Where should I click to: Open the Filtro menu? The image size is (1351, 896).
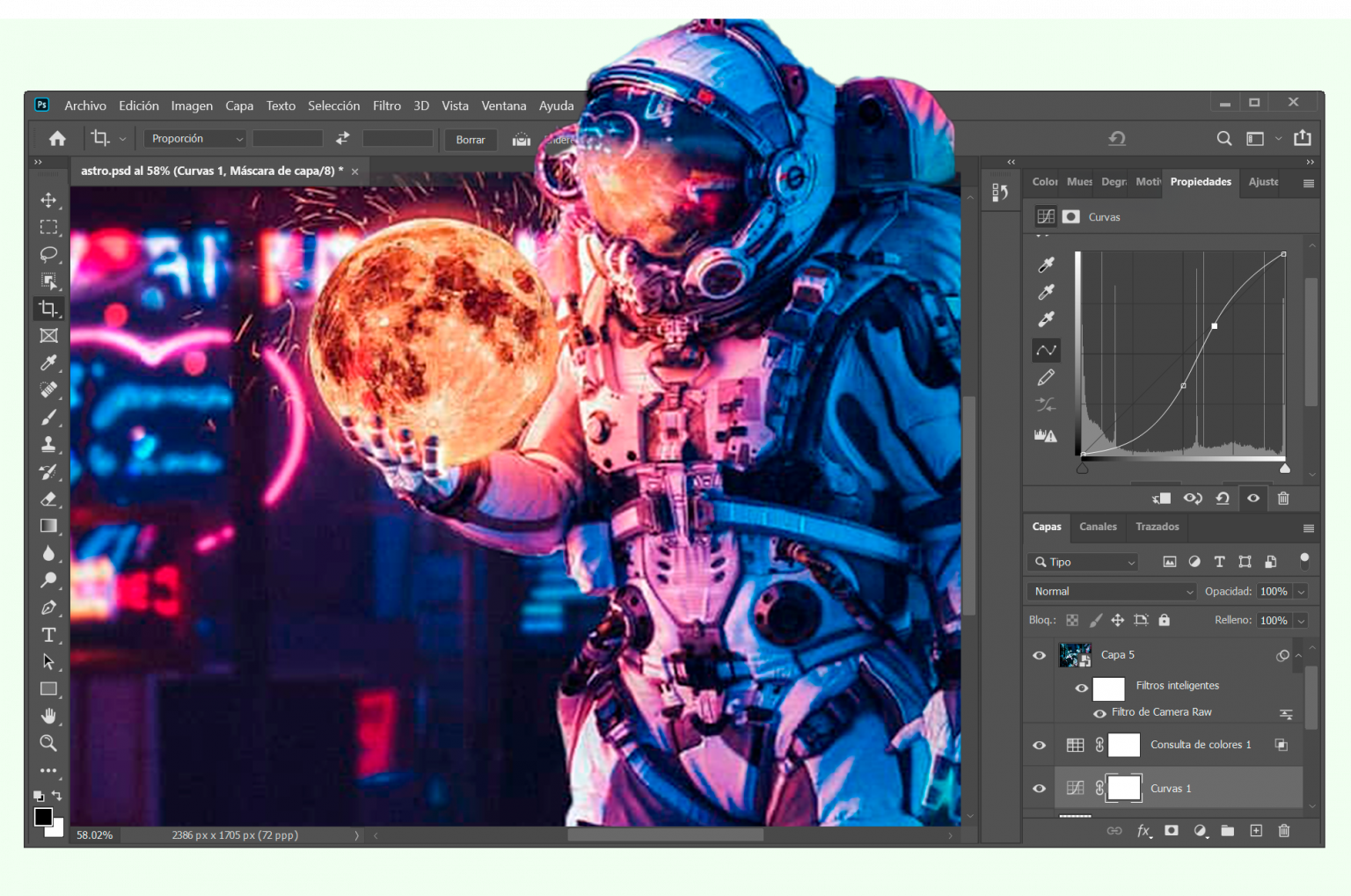(387, 106)
